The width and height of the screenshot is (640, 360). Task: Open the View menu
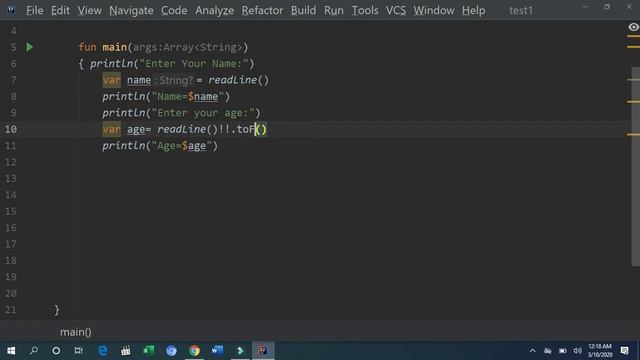pyautogui.click(x=89, y=10)
